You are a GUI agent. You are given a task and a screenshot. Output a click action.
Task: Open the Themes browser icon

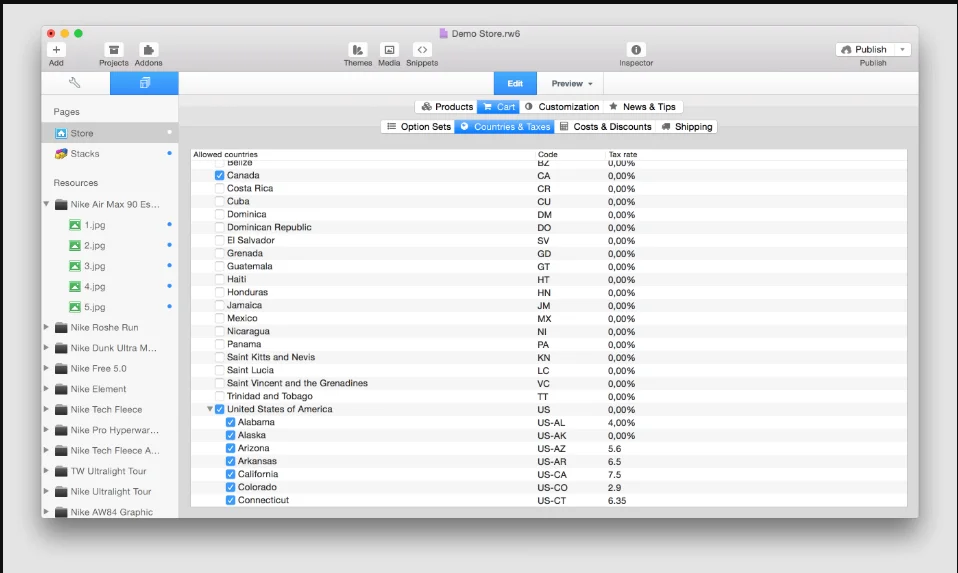pos(357,50)
